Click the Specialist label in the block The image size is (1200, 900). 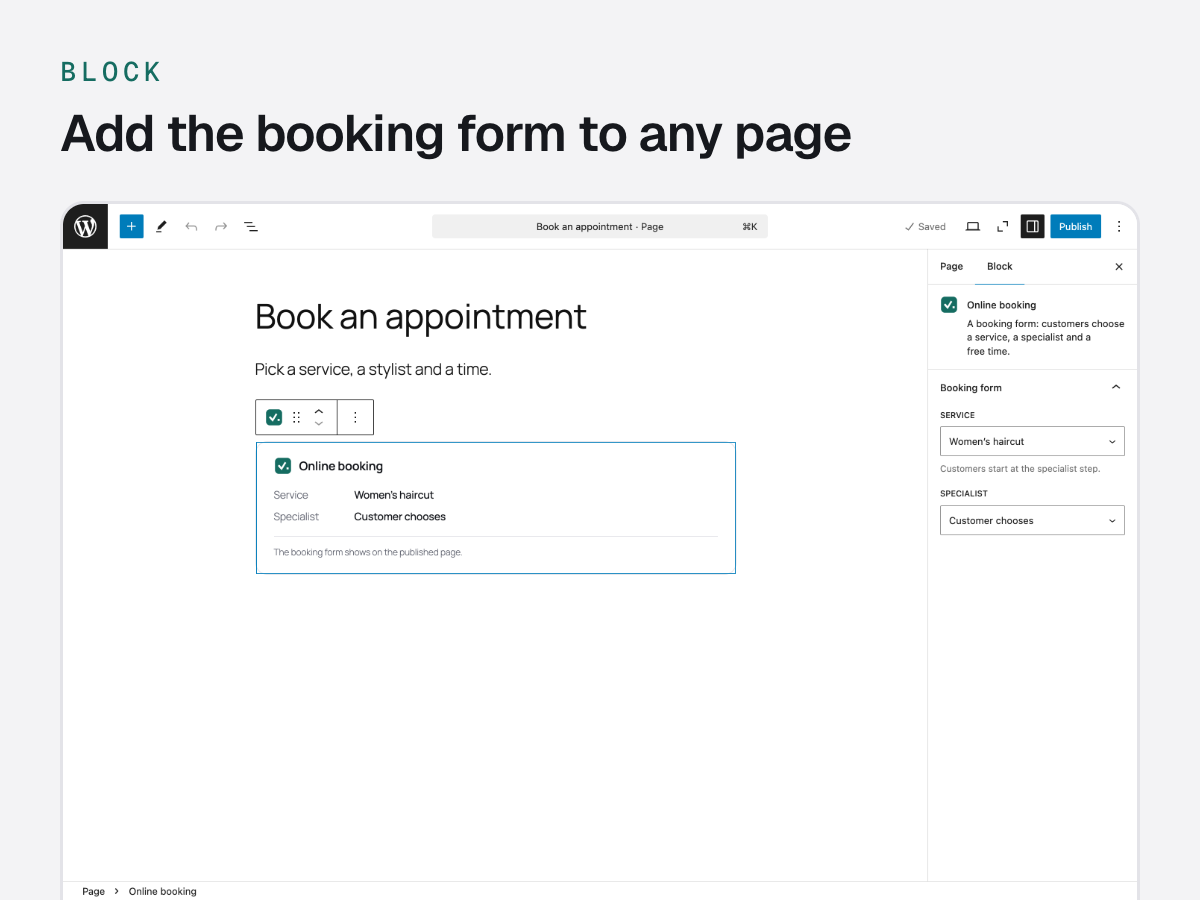[x=296, y=517]
